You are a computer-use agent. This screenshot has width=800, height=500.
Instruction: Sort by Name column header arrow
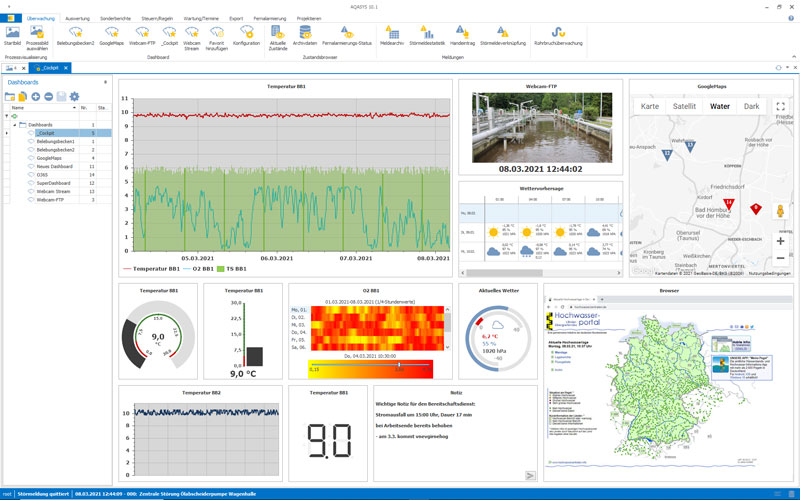click(74, 108)
